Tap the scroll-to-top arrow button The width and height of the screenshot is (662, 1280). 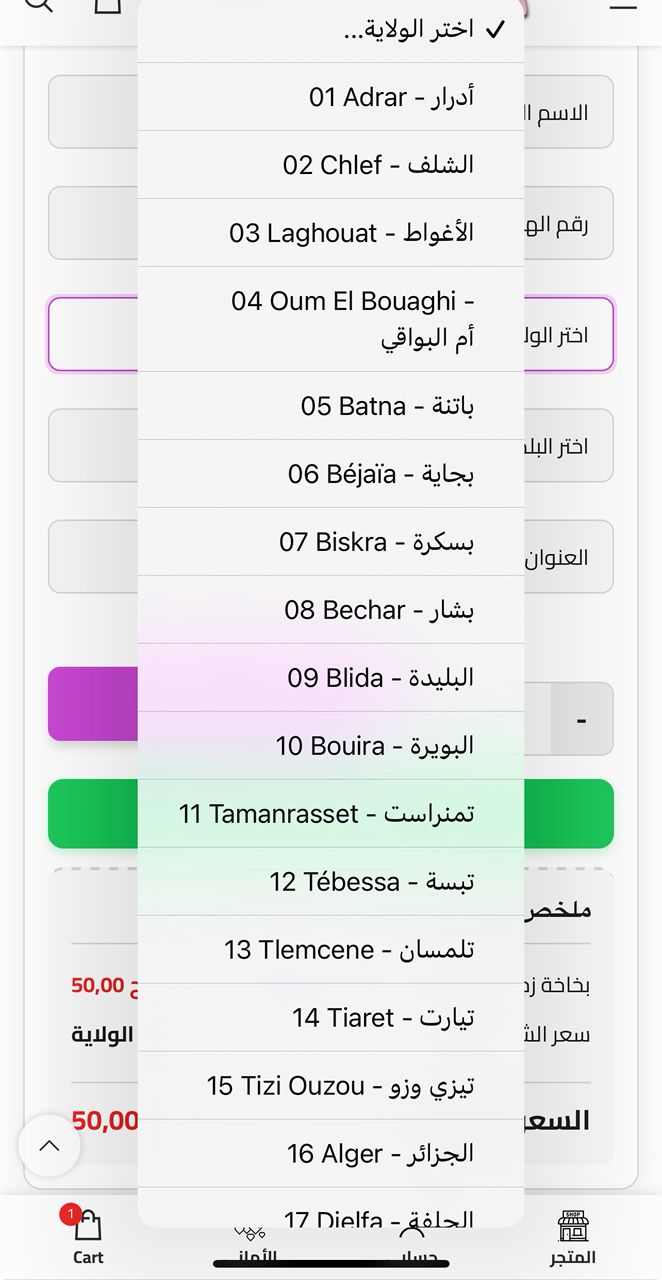[50, 1145]
